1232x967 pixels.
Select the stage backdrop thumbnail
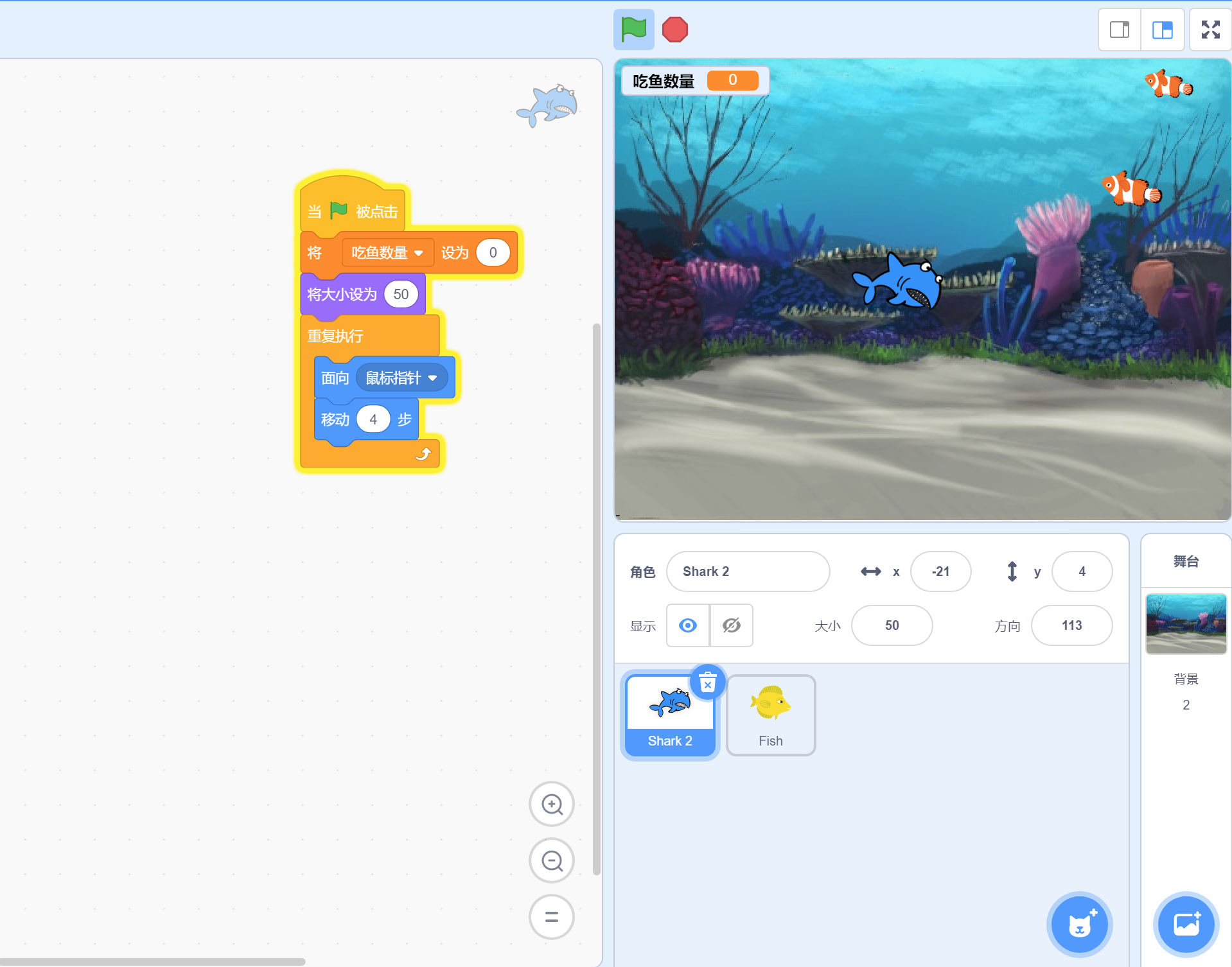tap(1186, 623)
